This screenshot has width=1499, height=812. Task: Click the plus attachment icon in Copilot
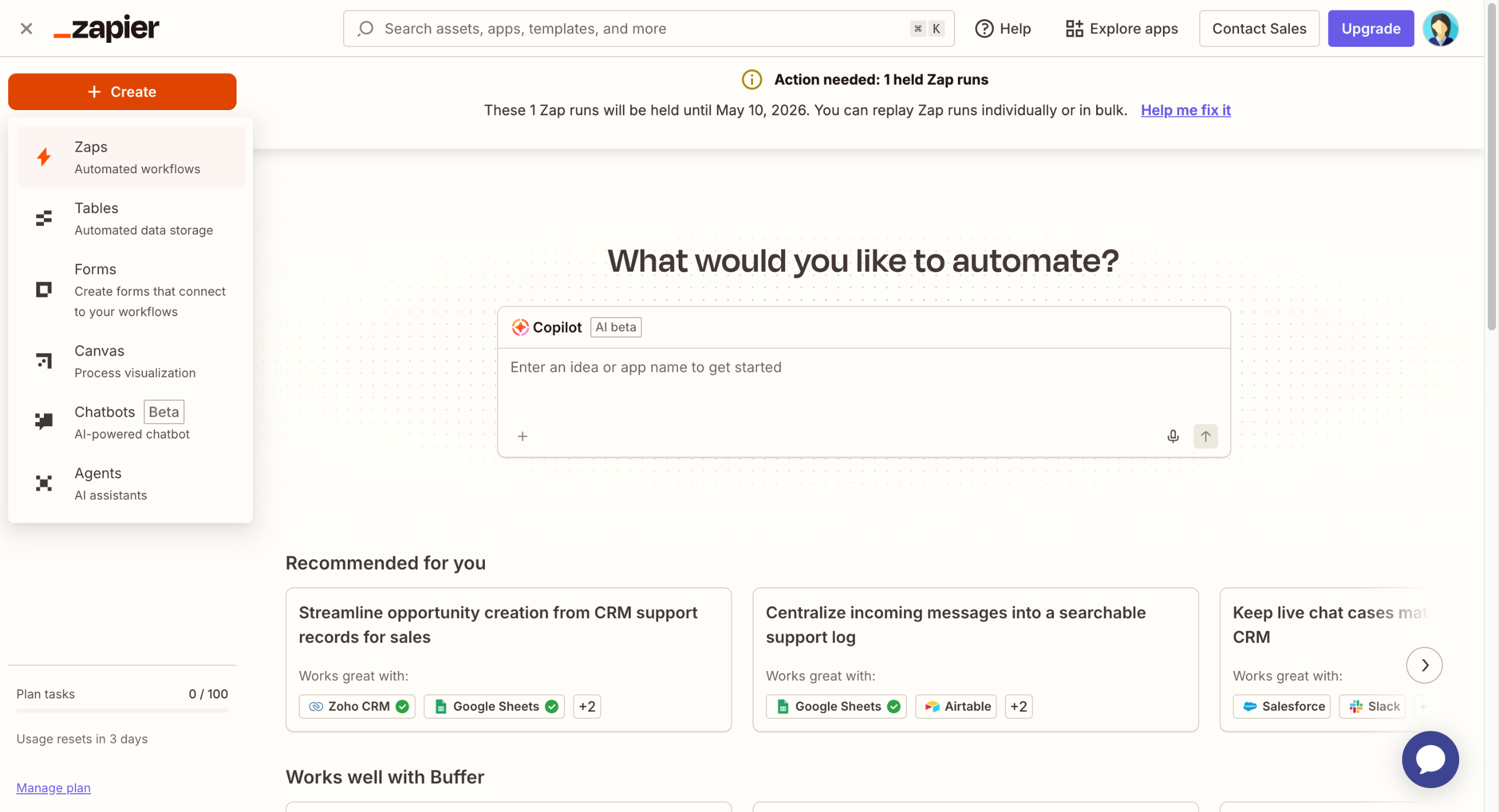[522, 436]
